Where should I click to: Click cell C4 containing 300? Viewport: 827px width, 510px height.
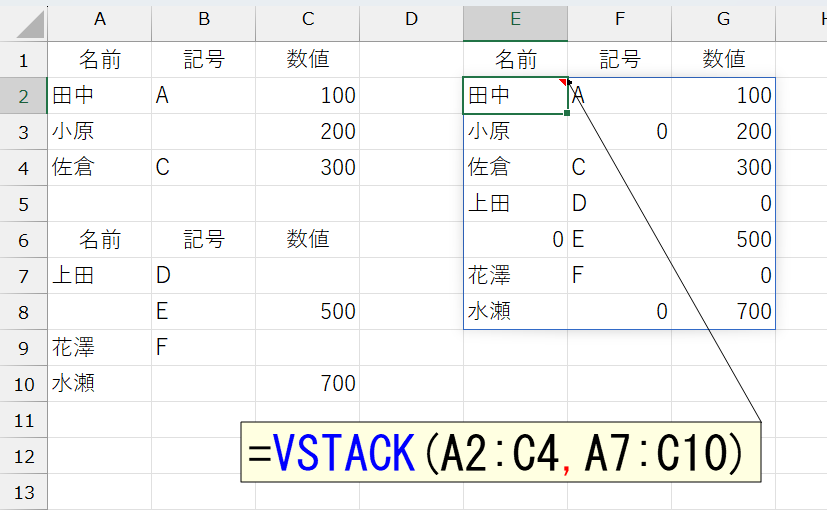tap(307, 168)
